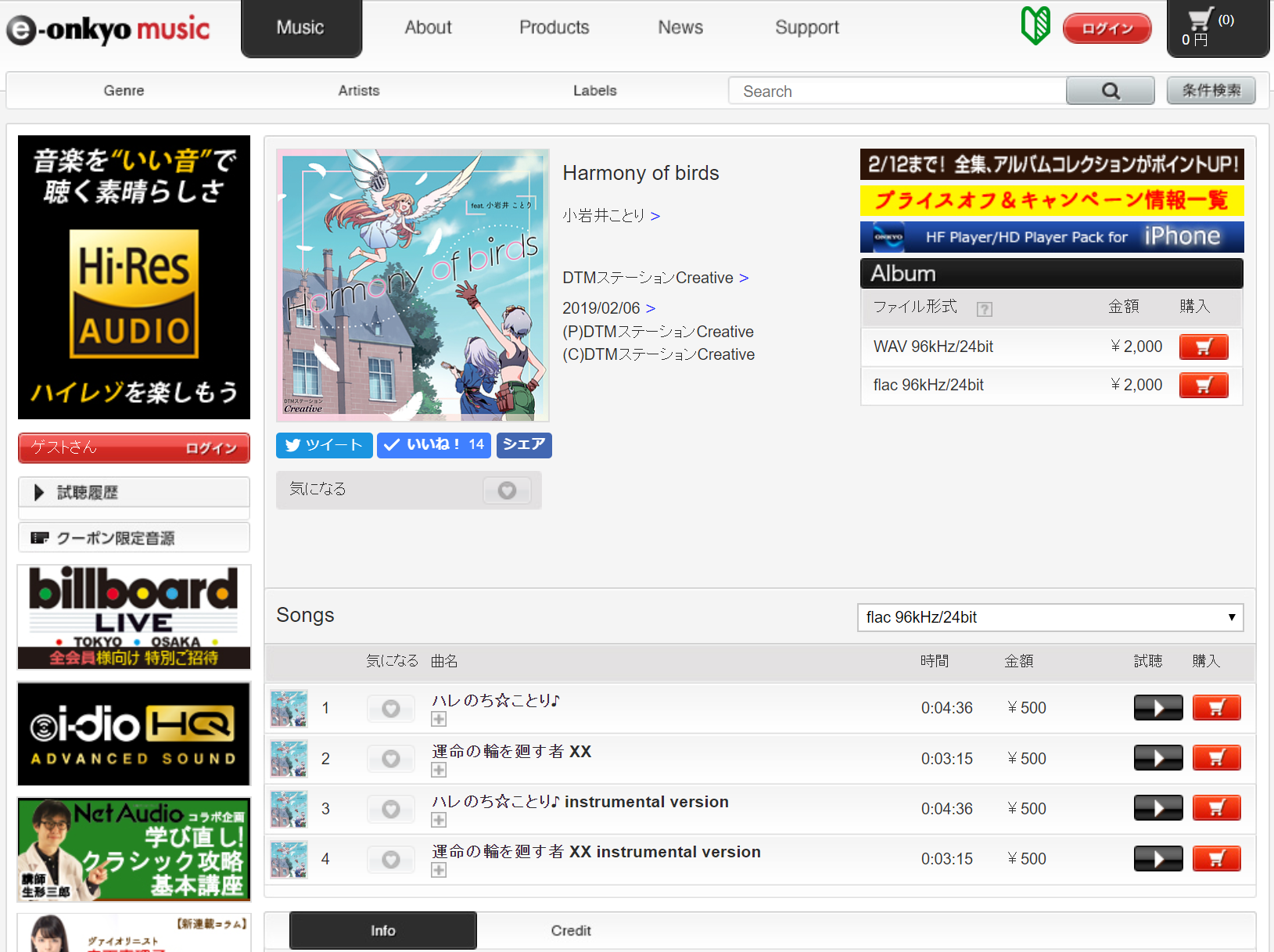Expand the 試聴履歴 listening history panel
1274x952 pixels.
coord(134,492)
